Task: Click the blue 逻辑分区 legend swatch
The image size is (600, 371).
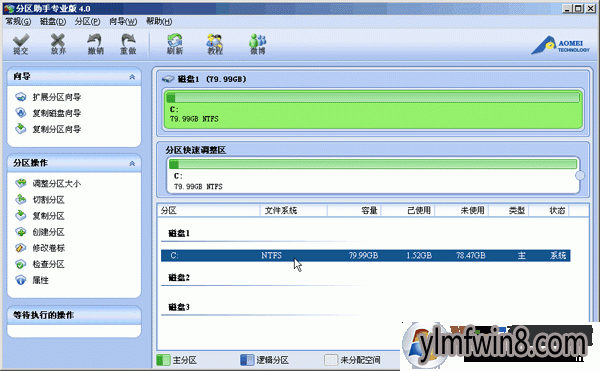Action: [247, 360]
